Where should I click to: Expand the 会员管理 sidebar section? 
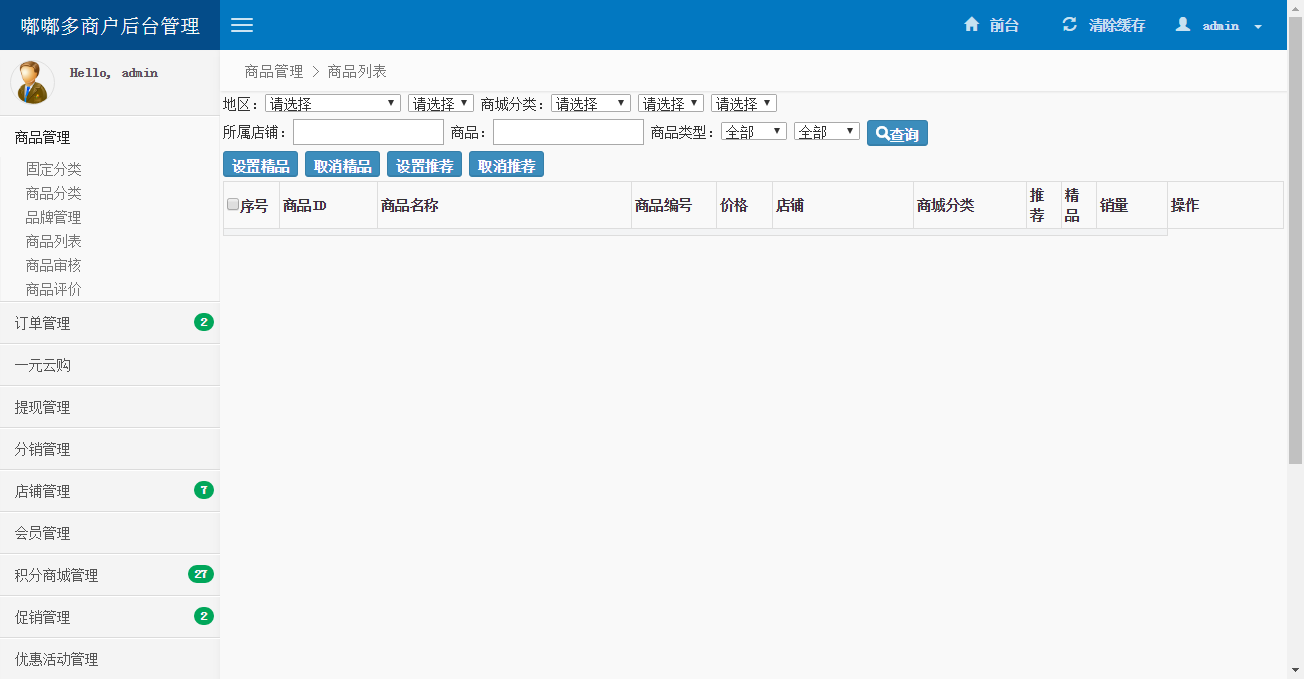coord(110,533)
